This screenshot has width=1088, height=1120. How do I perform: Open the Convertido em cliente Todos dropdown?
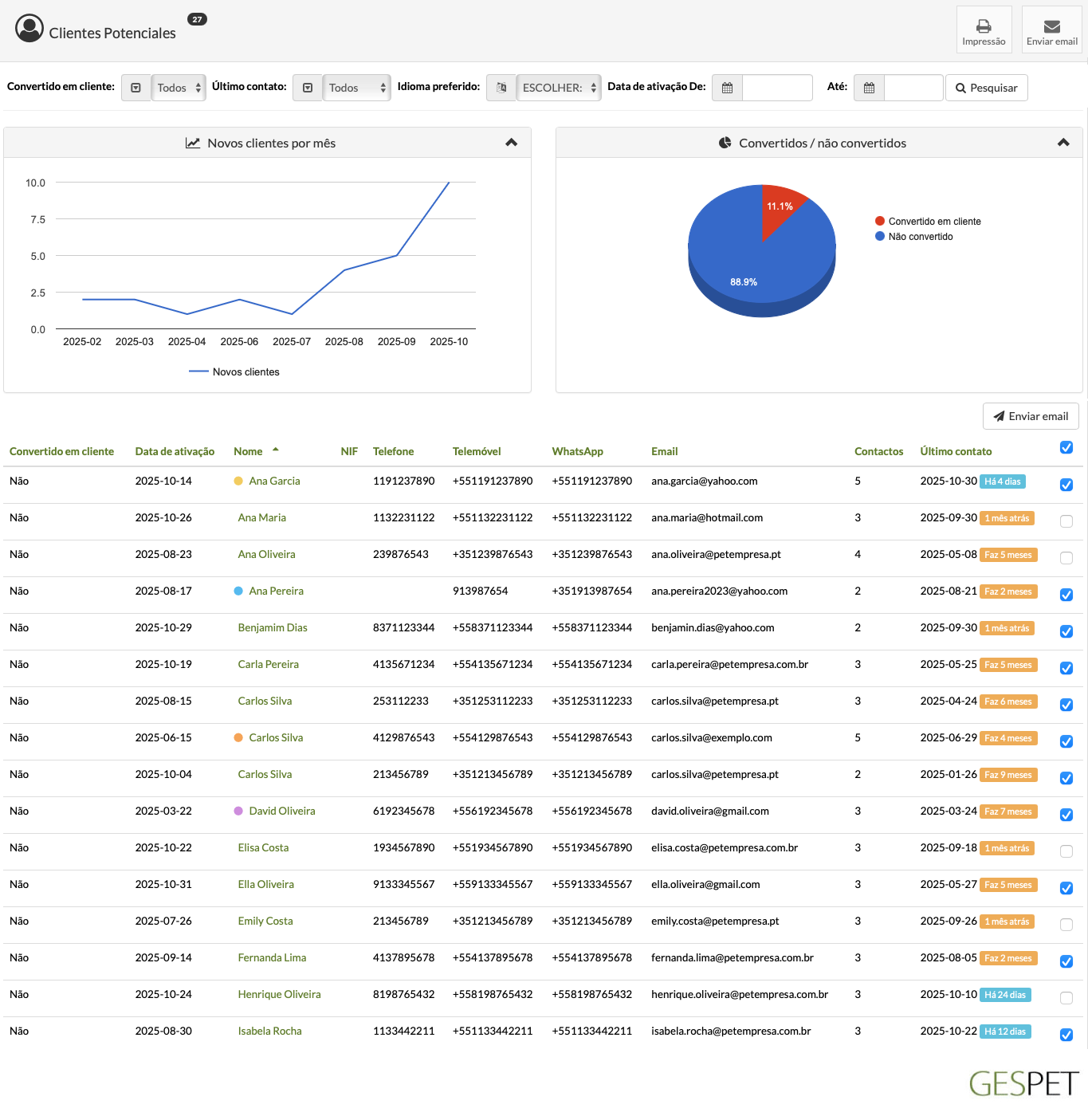pos(179,88)
